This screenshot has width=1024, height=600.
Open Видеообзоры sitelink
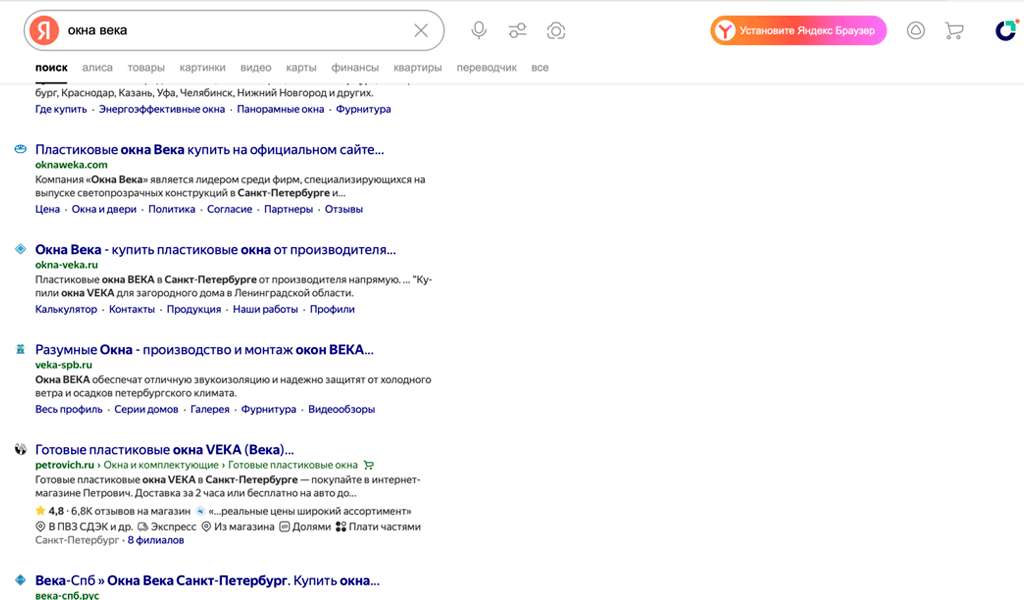(342, 409)
